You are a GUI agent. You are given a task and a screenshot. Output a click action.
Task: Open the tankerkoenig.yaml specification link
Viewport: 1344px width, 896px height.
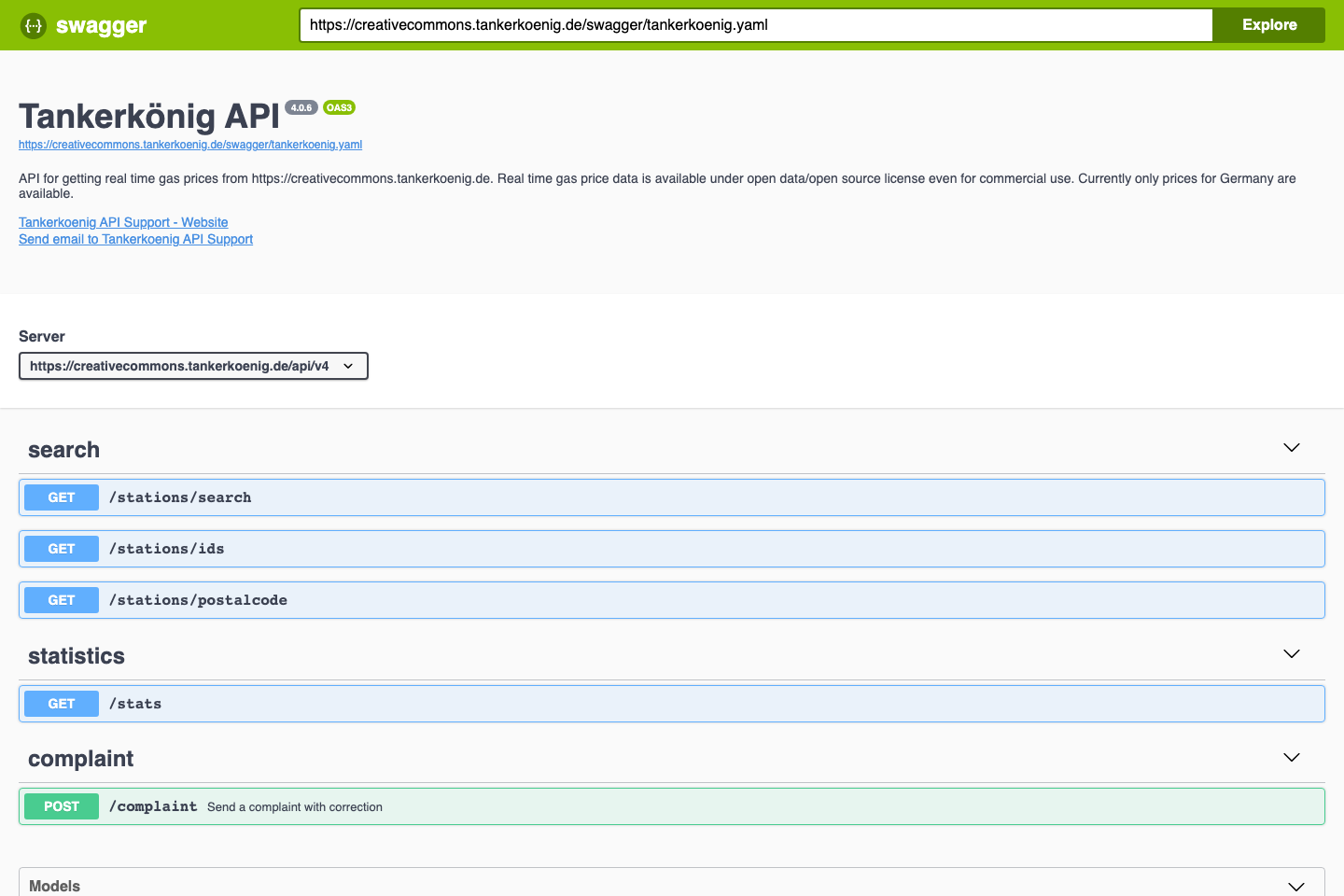(190, 145)
